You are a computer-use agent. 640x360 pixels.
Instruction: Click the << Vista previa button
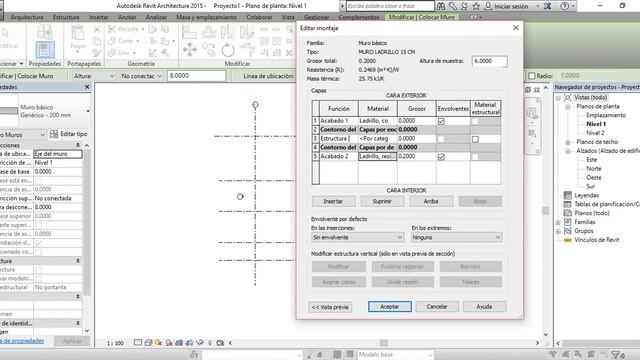(x=330, y=307)
